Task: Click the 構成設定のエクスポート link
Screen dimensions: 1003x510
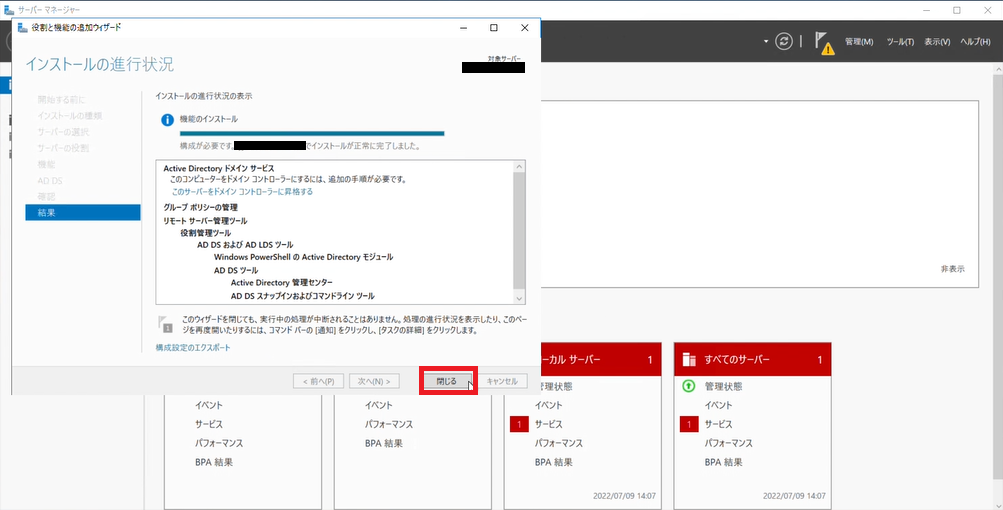Action: [193, 347]
